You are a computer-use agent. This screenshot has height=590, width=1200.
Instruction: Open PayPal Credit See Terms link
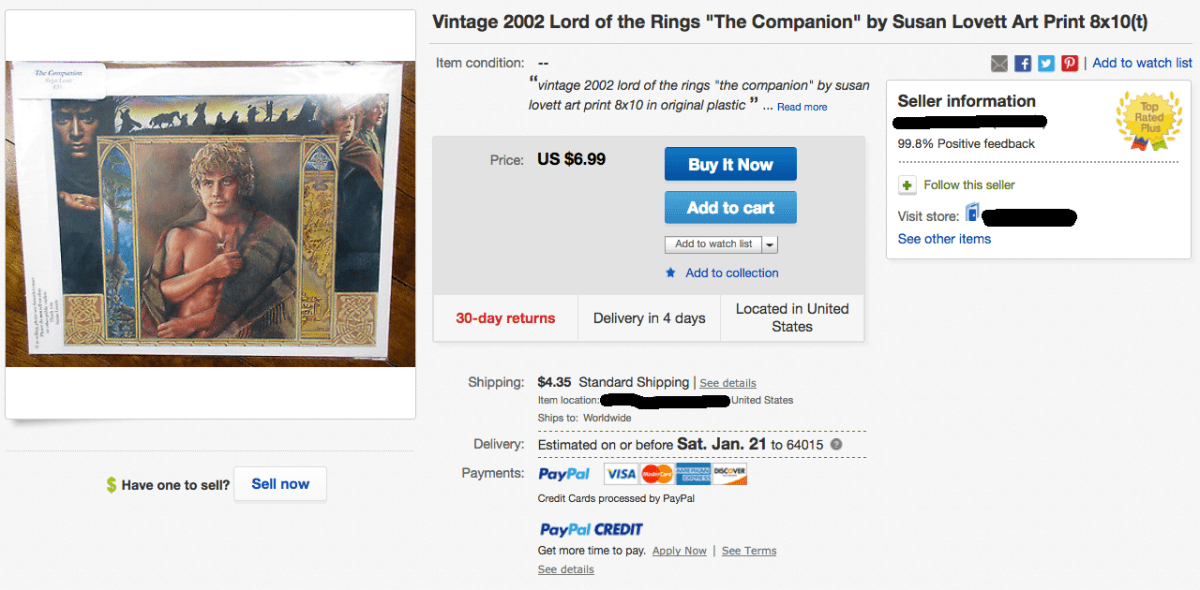point(749,551)
